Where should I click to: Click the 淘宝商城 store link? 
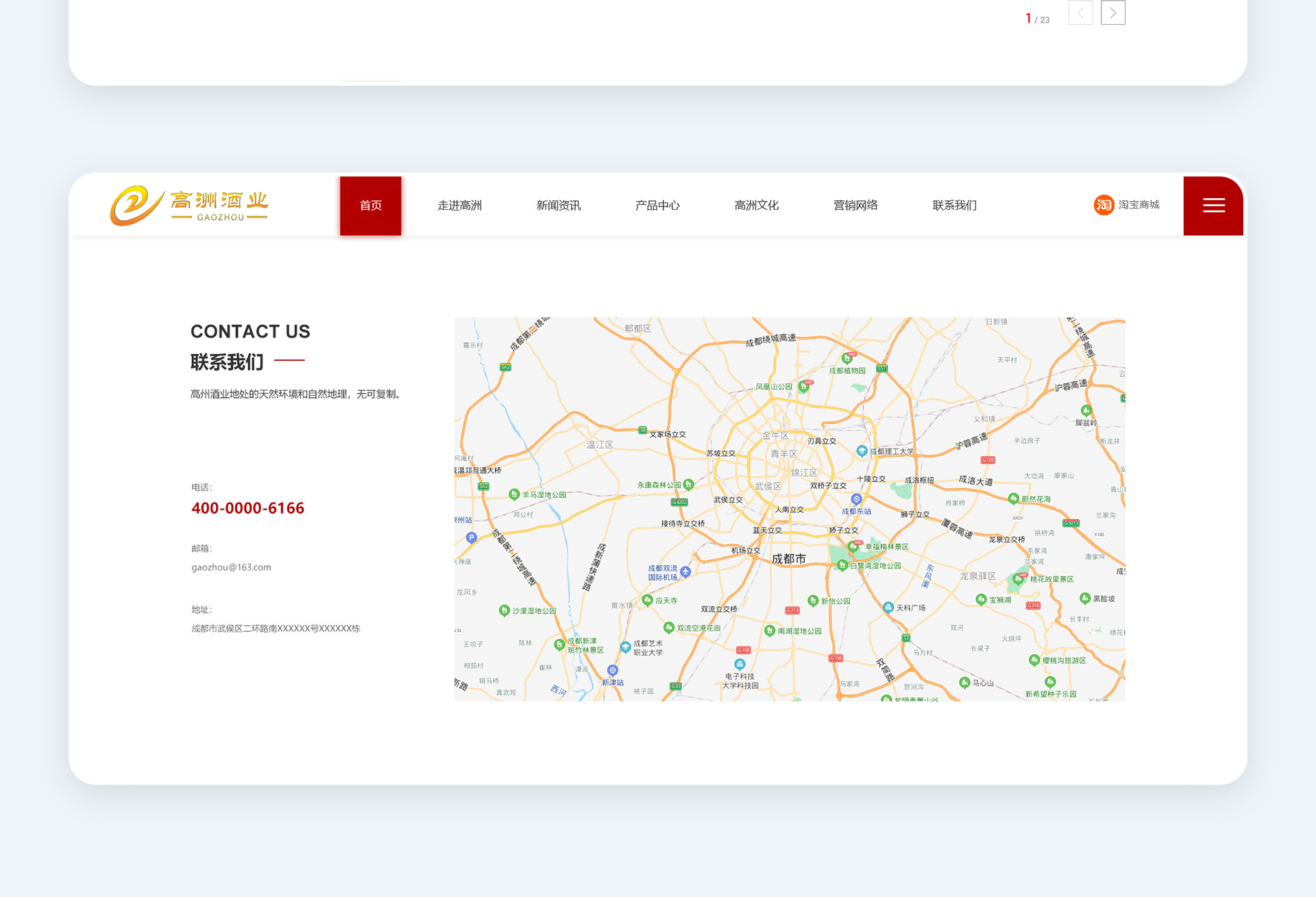pos(1138,205)
